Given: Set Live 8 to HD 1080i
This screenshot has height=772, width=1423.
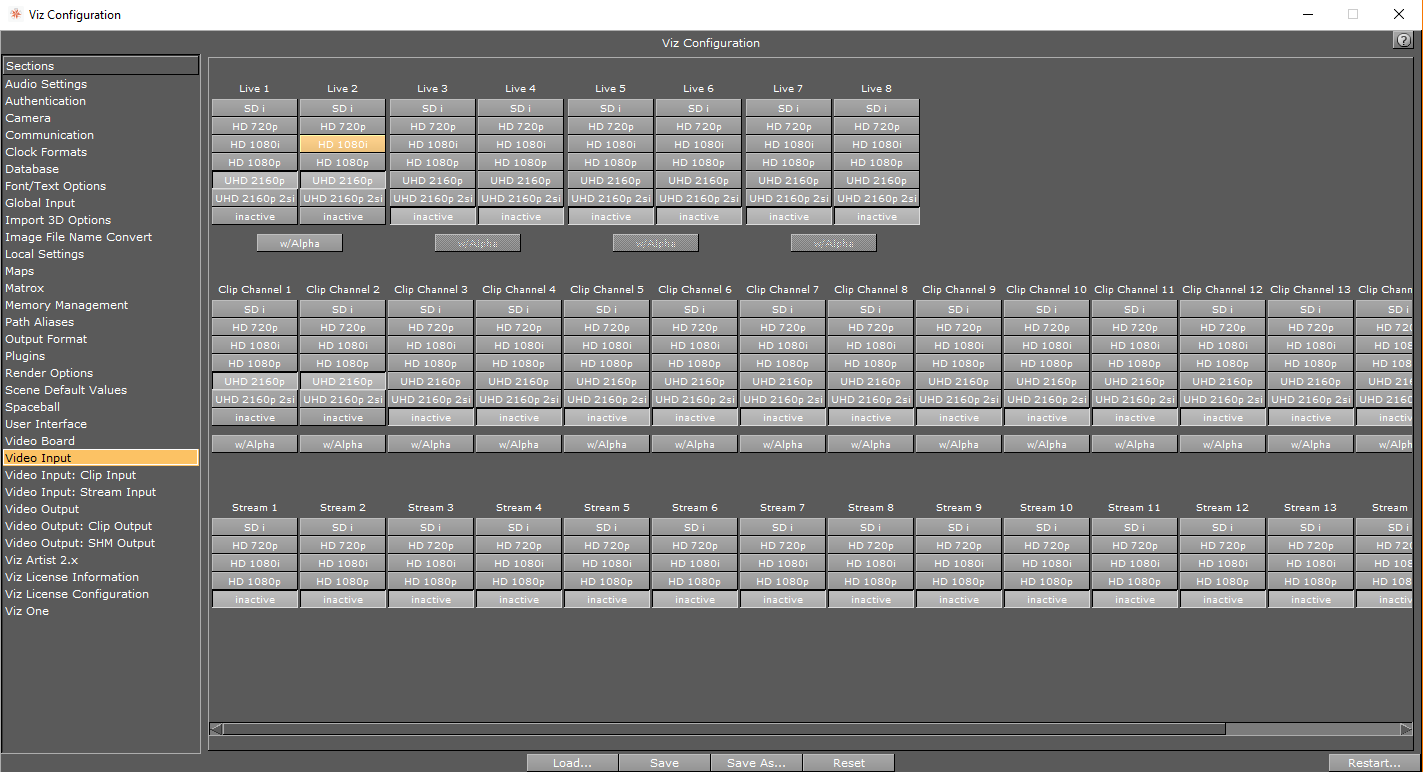Looking at the screenshot, I should click(x=876, y=144).
